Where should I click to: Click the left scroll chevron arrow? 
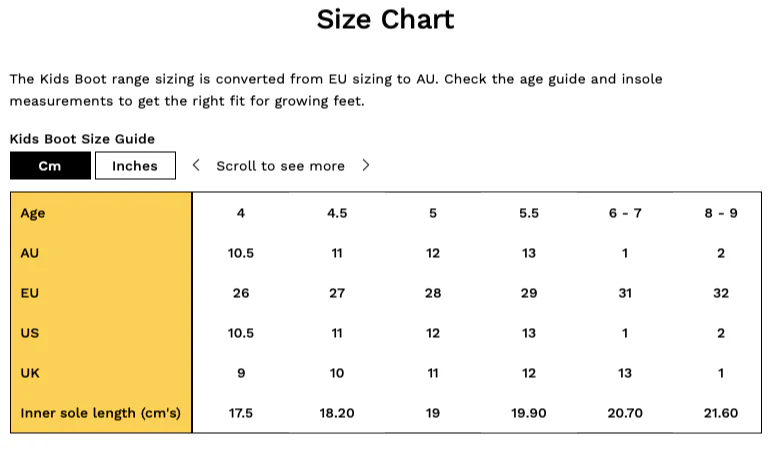[x=196, y=165]
